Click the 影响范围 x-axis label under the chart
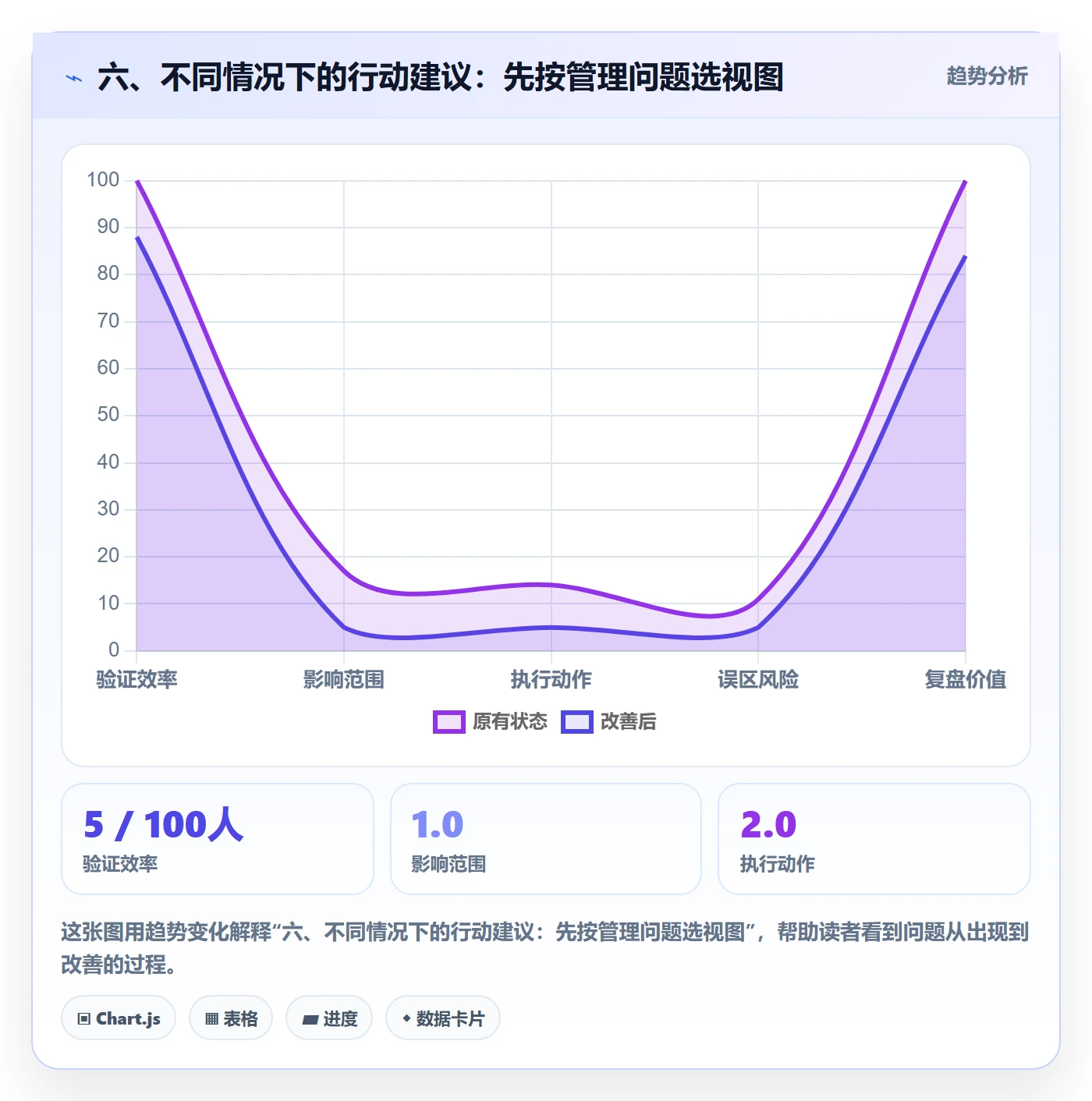The image size is (1092, 1101). [x=344, y=680]
